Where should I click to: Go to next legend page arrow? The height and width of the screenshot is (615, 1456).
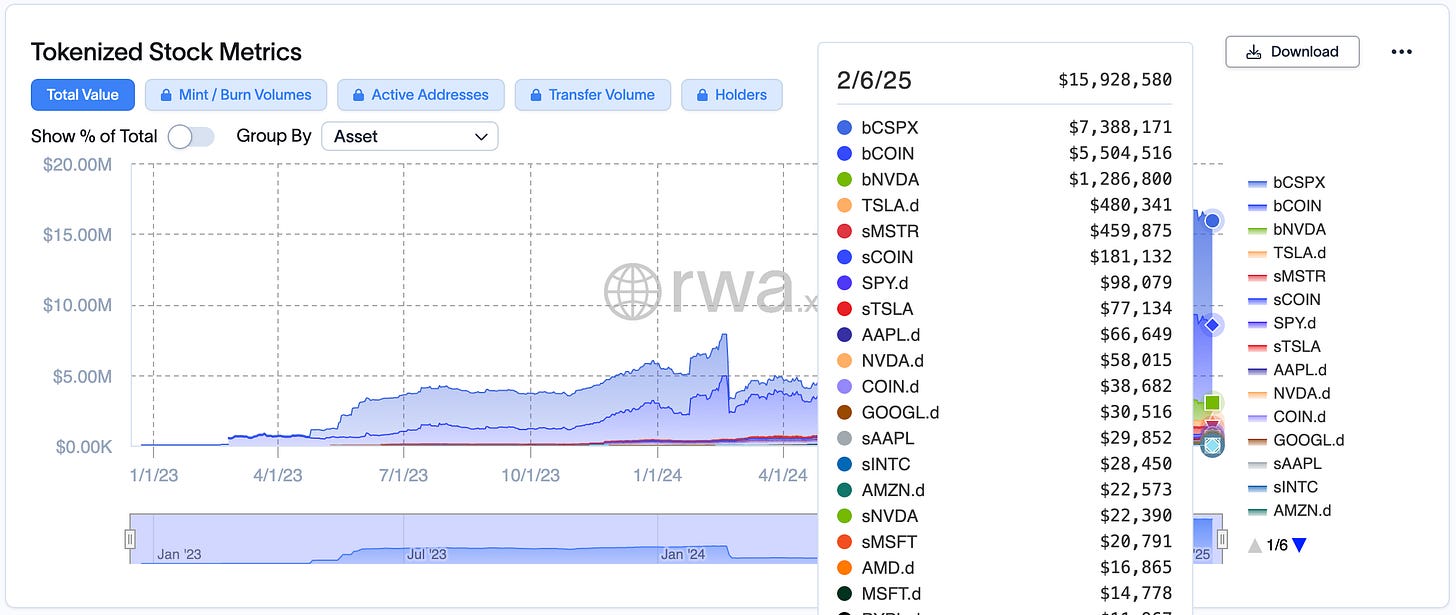point(1299,545)
